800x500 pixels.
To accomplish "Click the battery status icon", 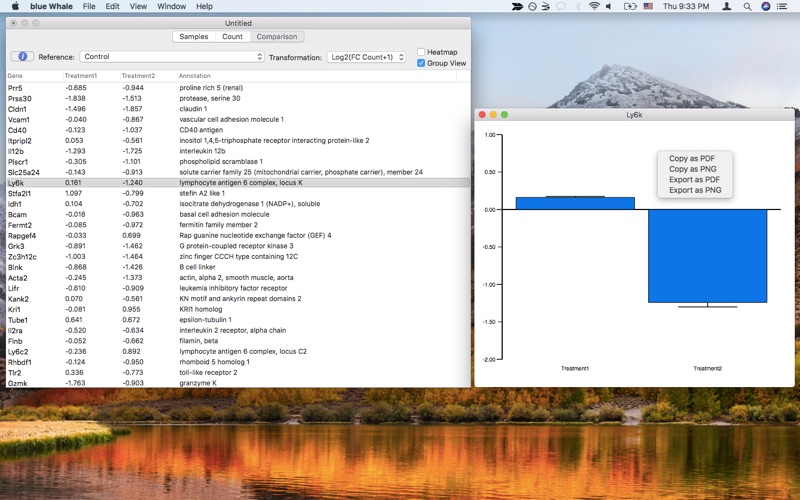I will 630,7.
